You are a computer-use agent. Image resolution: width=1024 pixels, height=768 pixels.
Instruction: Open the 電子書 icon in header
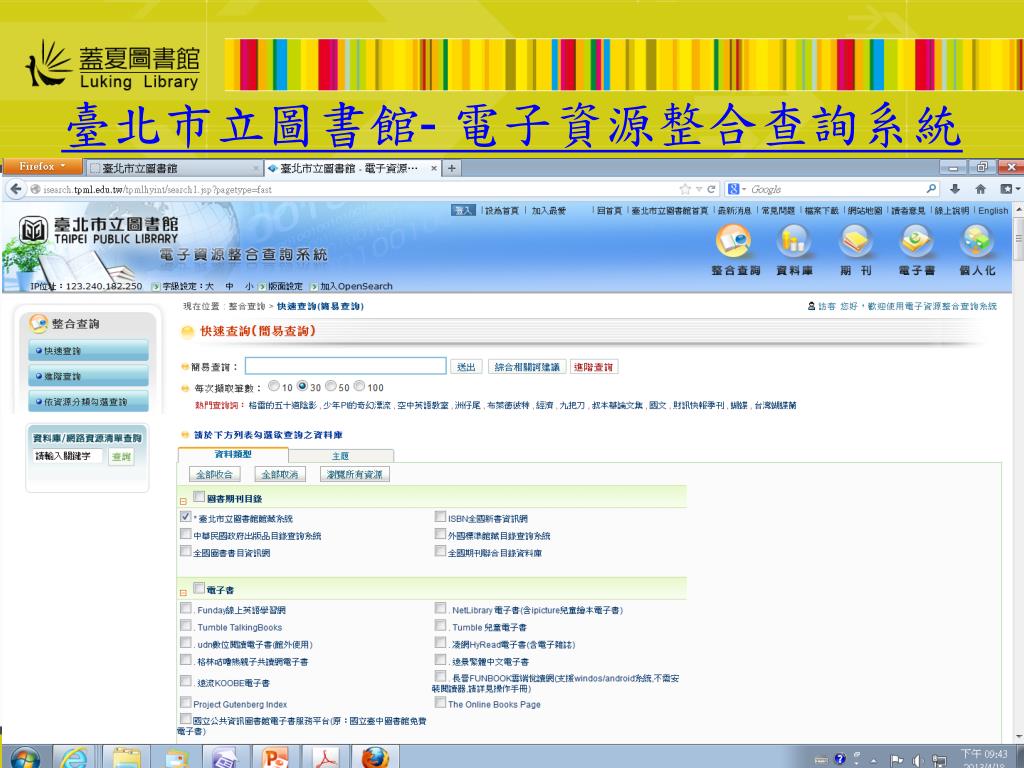pyautogui.click(x=916, y=241)
